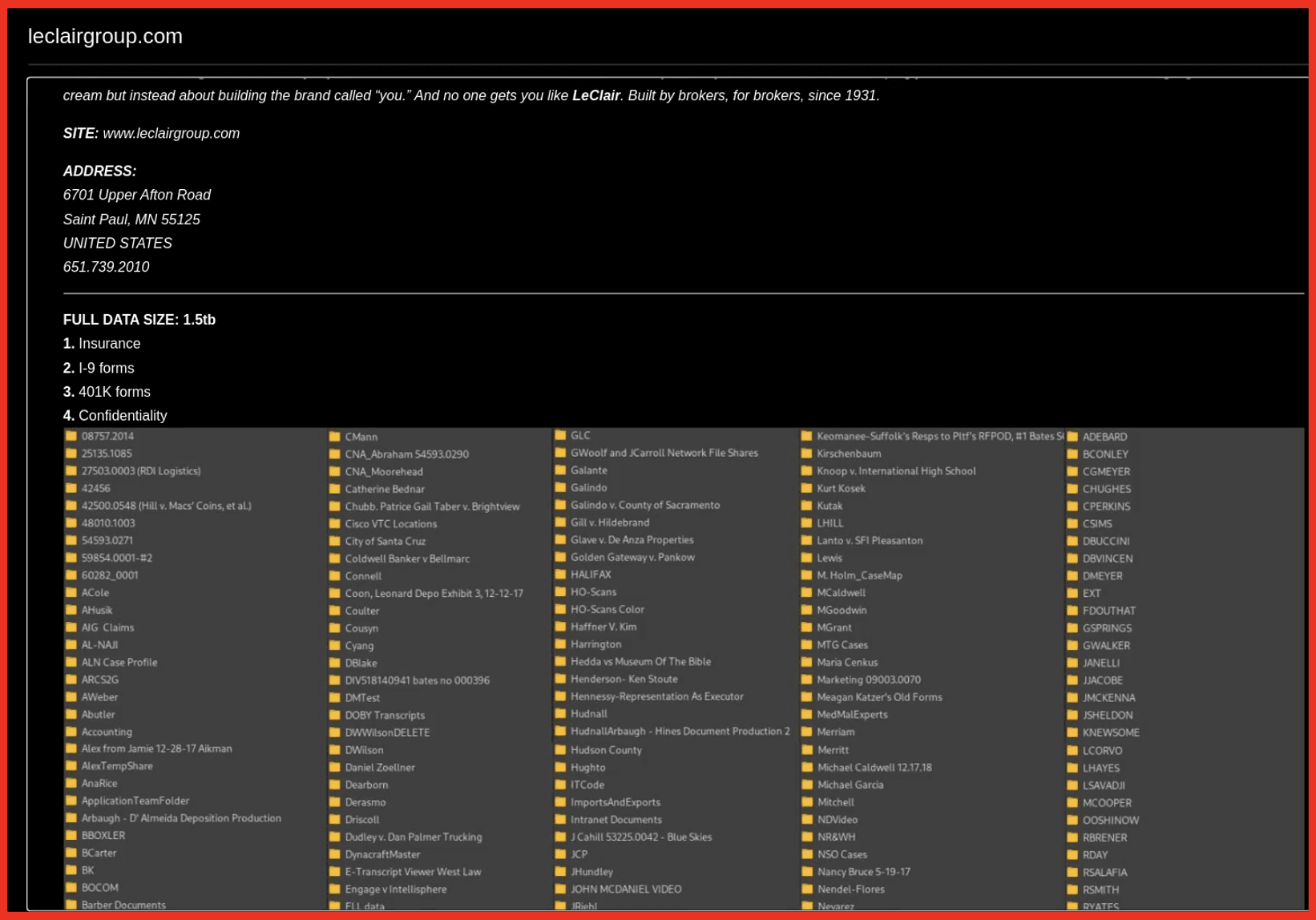Image resolution: width=1316 pixels, height=920 pixels.
Task: Click the 6701 Upper Afton Road address line
Action: pyautogui.click(x=137, y=195)
